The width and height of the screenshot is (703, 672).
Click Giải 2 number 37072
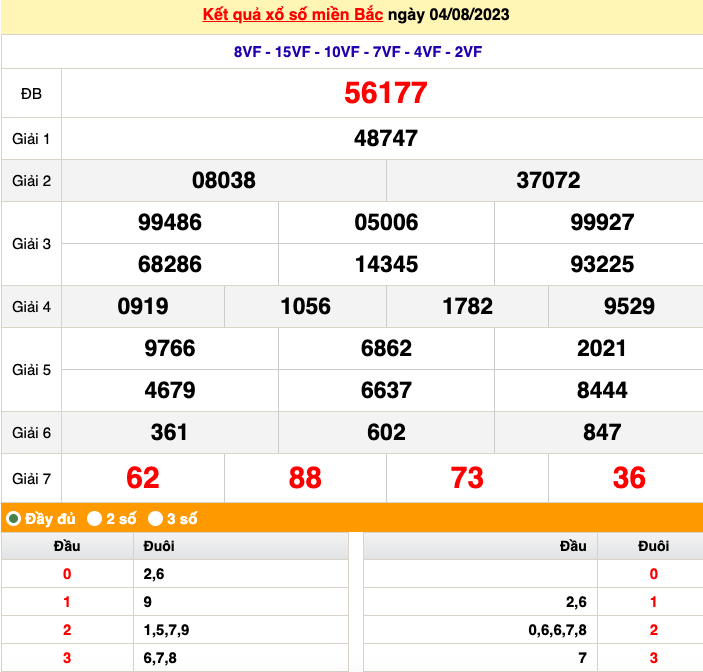(548, 180)
